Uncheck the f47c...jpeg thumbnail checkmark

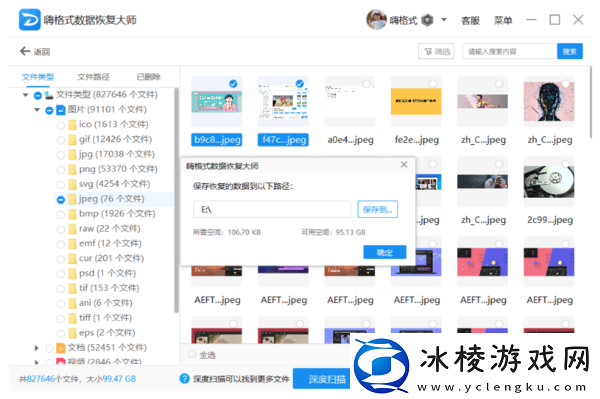point(300,83)
